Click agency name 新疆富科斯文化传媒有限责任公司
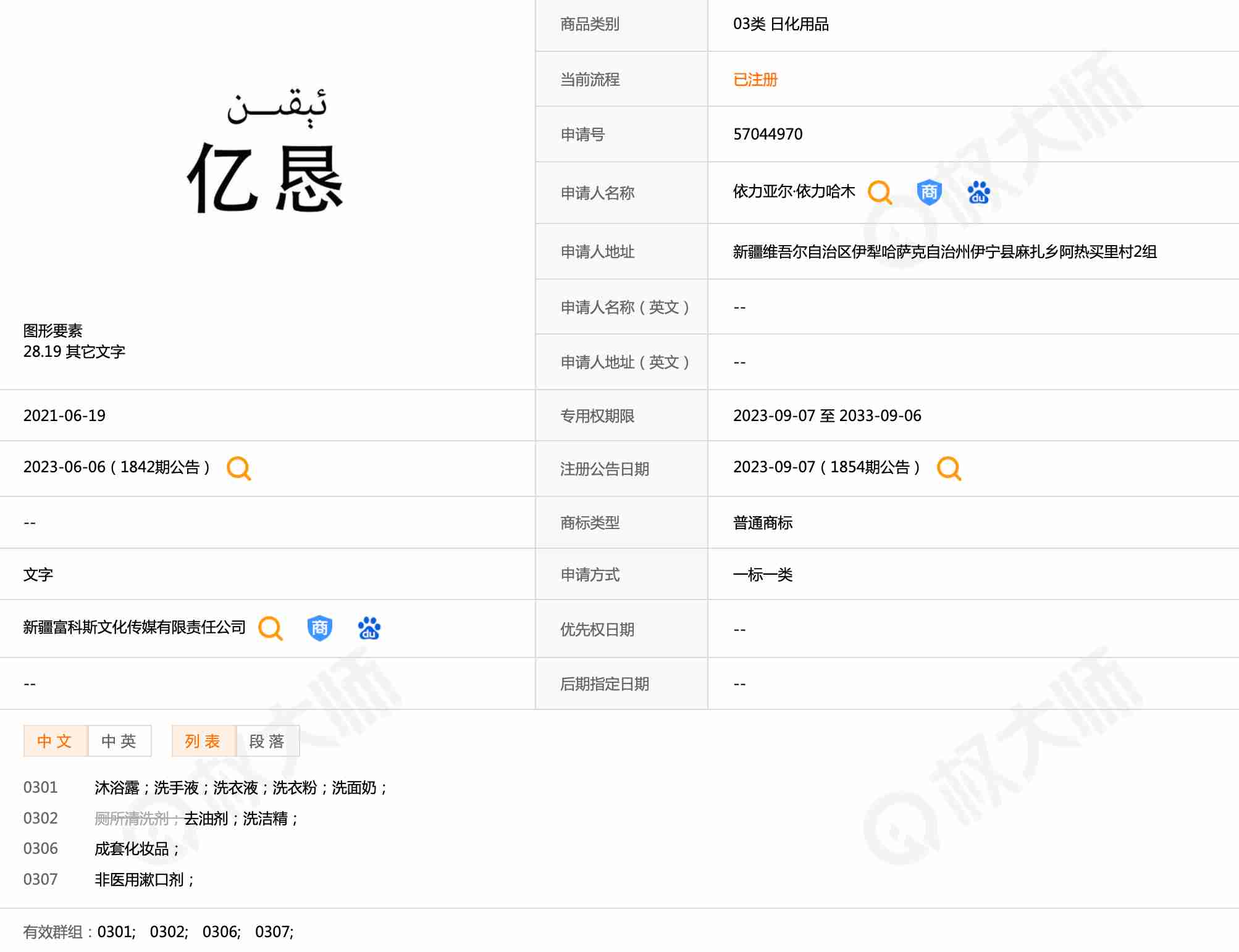 (134, 628)
